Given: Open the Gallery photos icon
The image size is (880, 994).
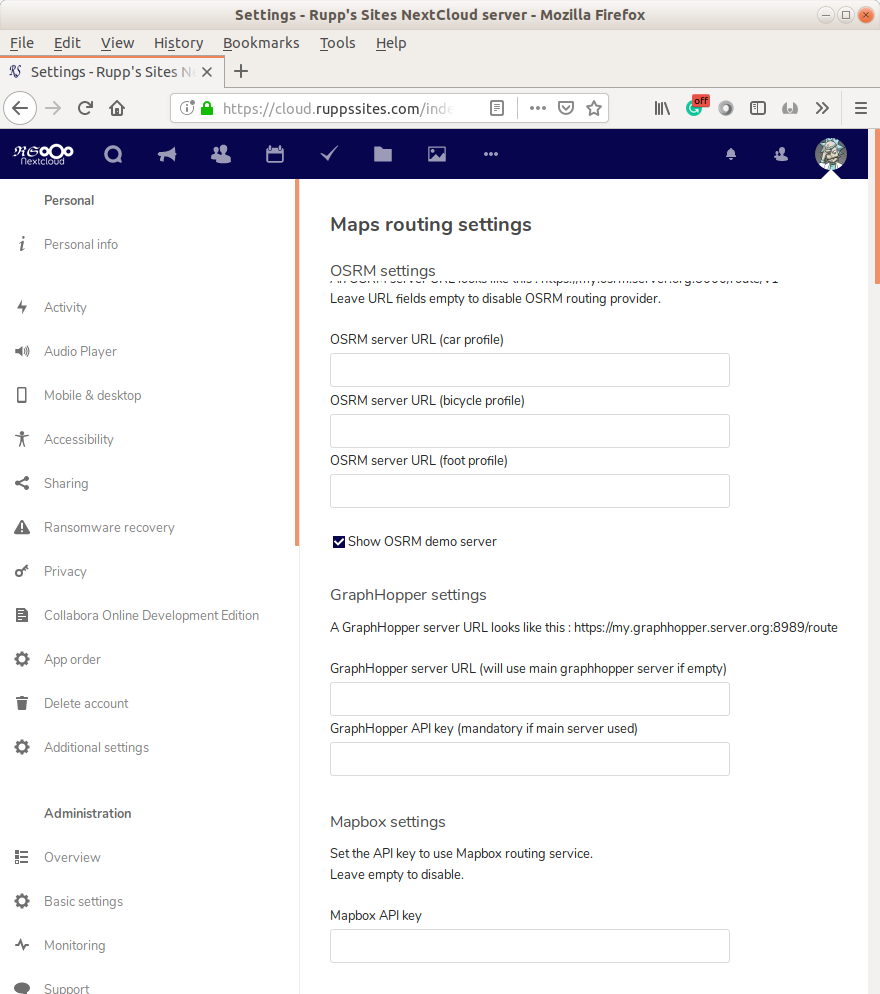Looking at the screenshot, I should (437, 154).
